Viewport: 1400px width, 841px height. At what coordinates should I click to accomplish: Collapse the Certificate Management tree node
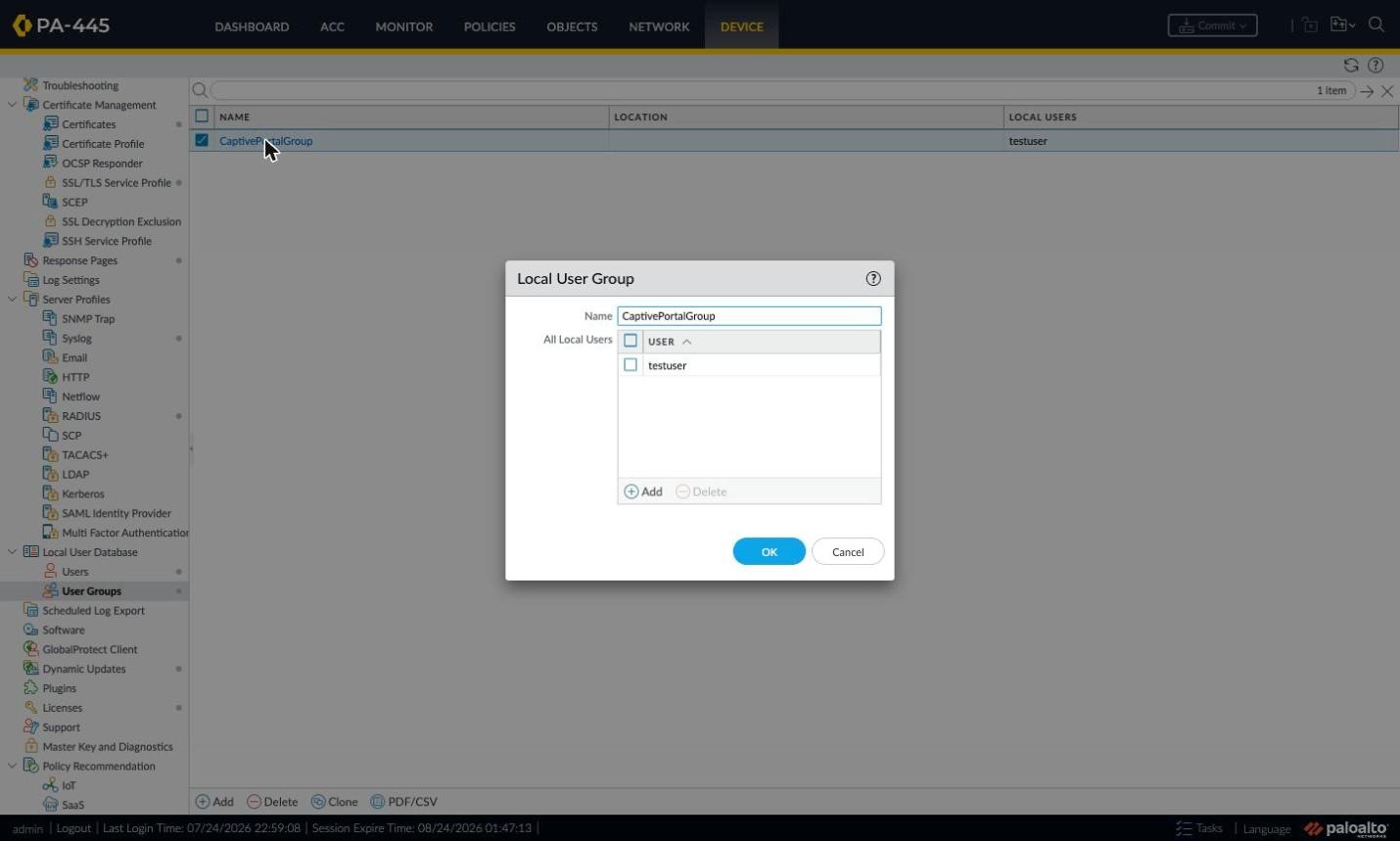(x=12, y=105)
